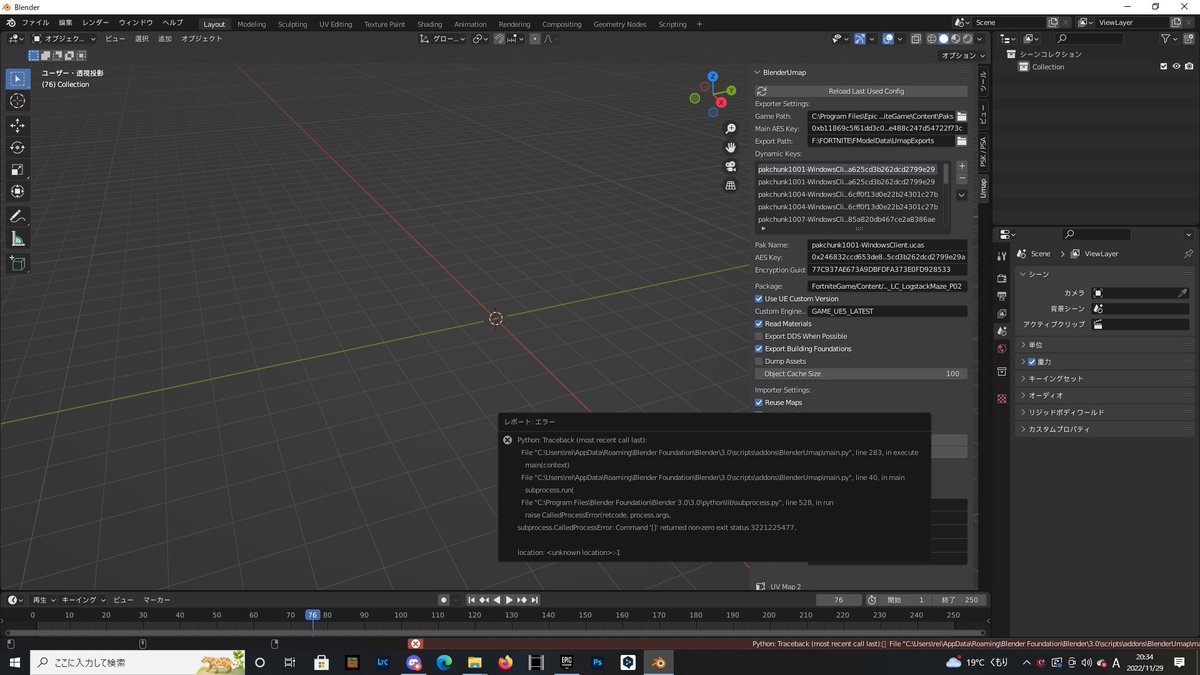
Task: Click the timeline current frame 76 marker
Action: (312, 615)
